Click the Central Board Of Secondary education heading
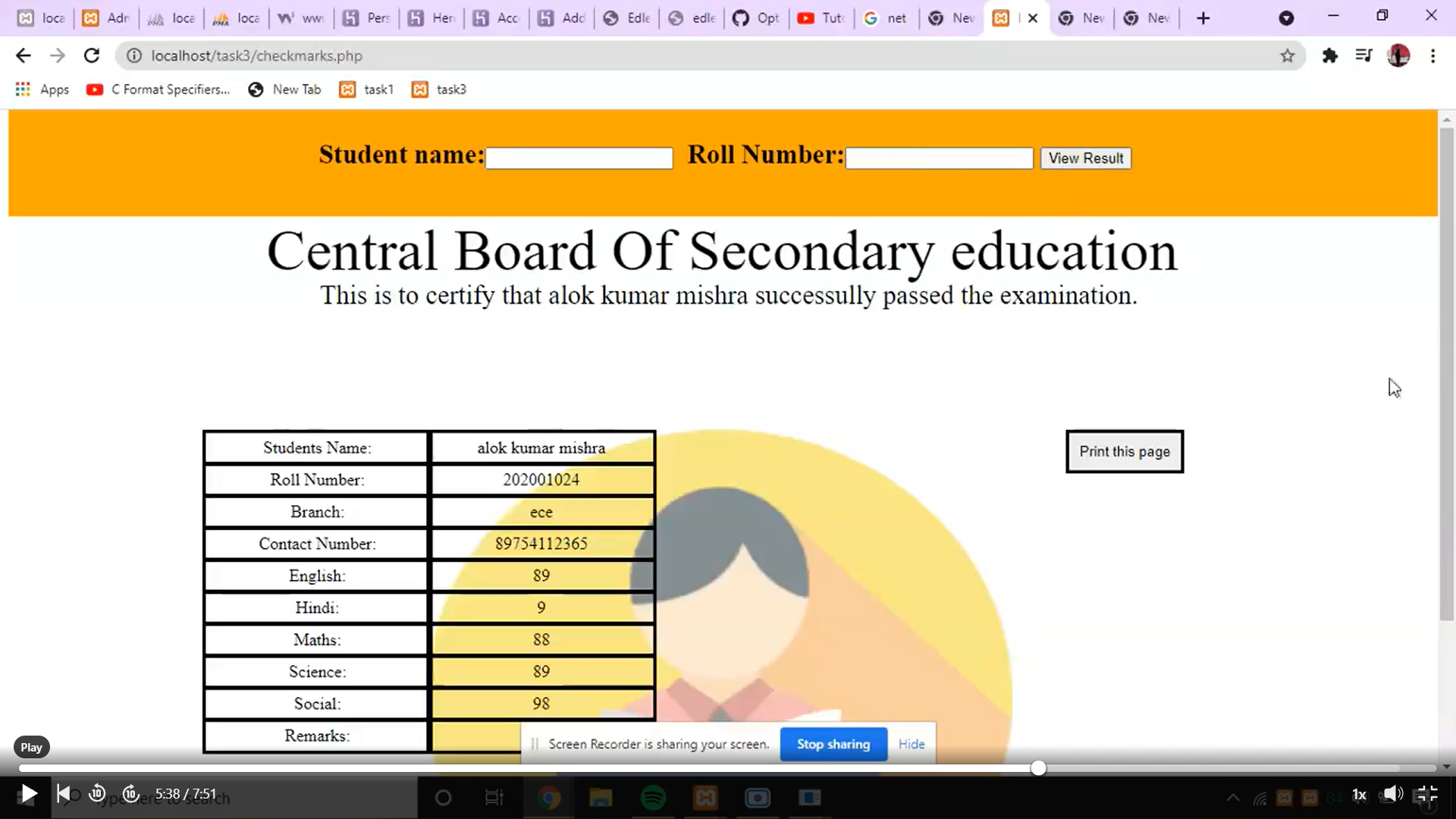1456x819 pixels. (x=722, y=251)
